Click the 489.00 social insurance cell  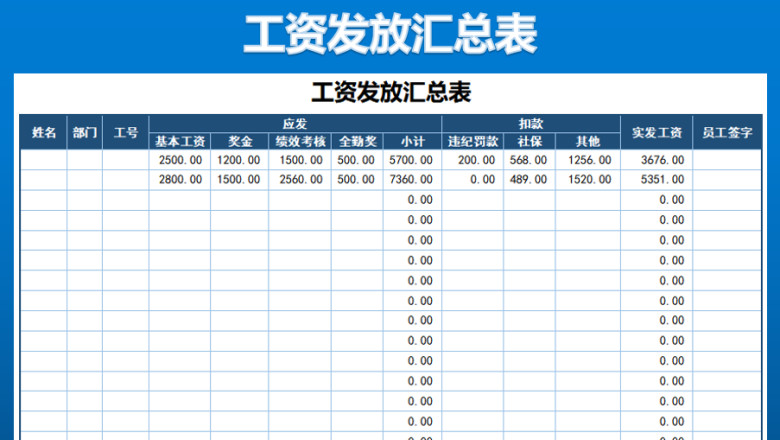[529, 179]
